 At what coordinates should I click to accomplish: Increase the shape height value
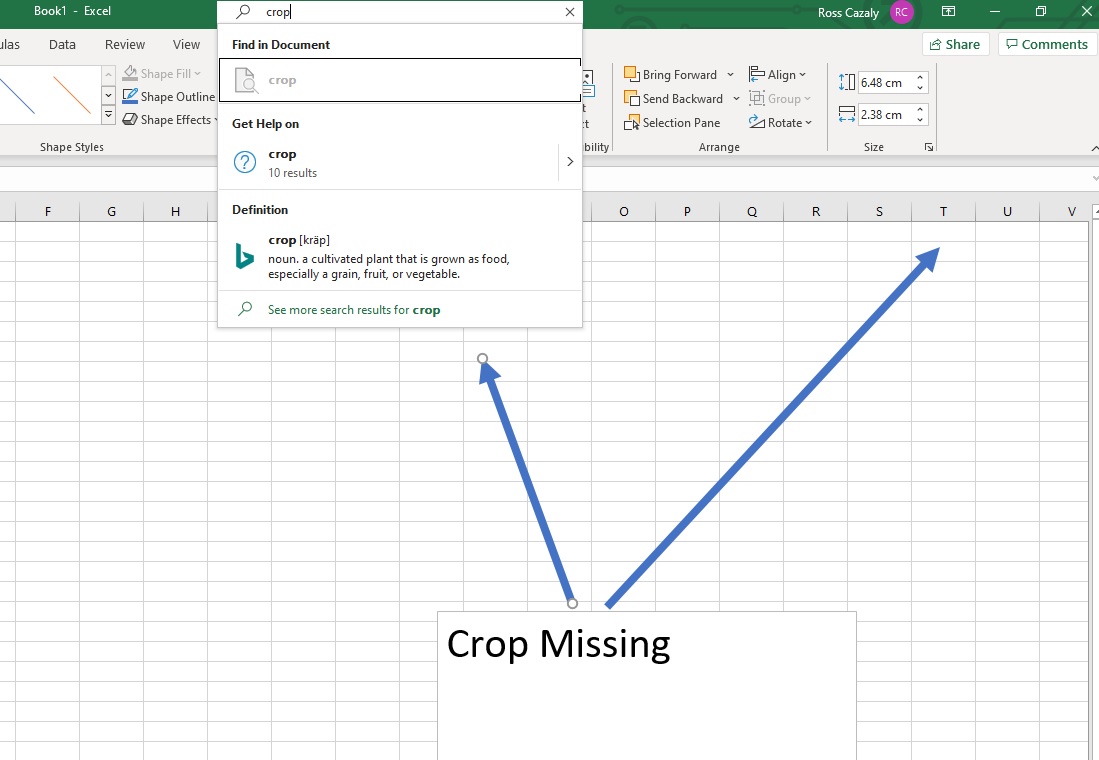point(920,77)
